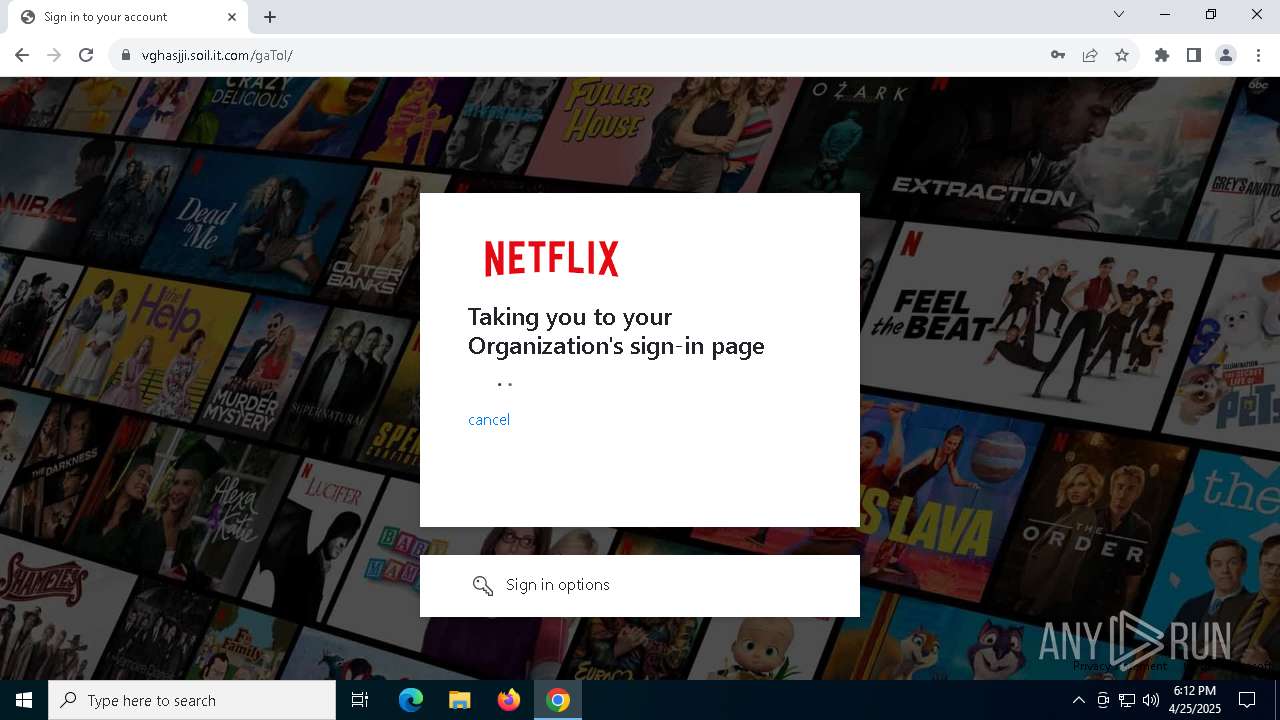Click the Netflix logo
The height and width of the screenshot is (720, 1280).
552,258
